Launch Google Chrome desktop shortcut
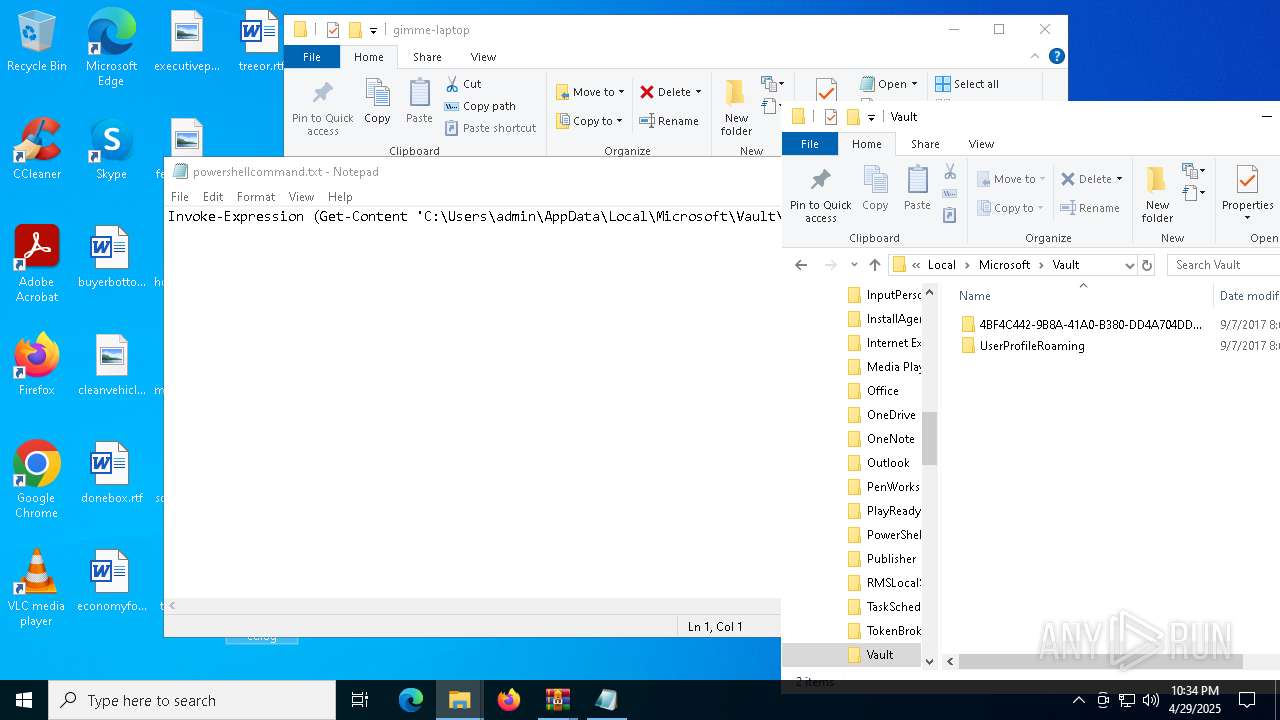 tap(37, 480)
